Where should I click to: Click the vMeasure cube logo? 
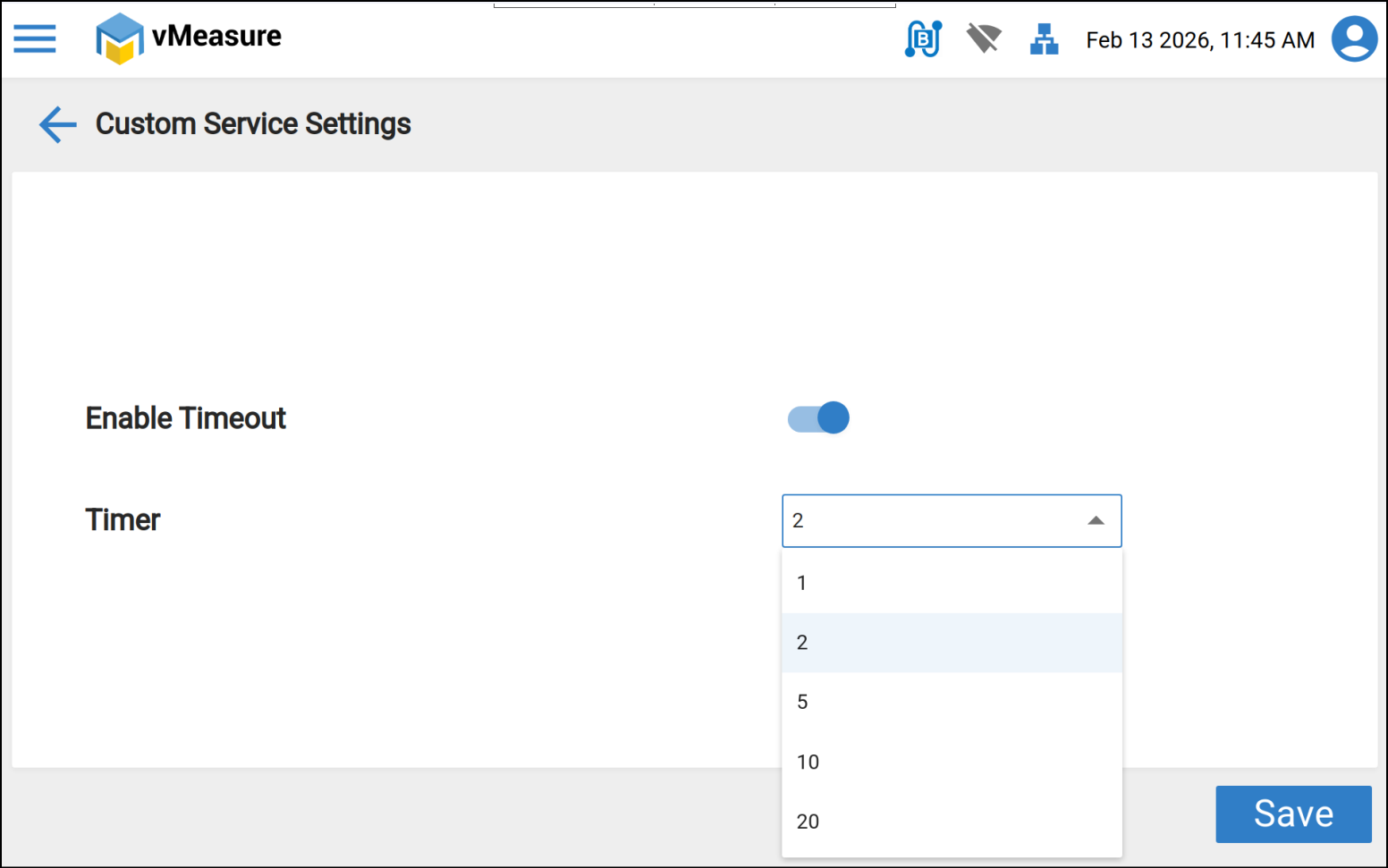coord(119,39)
